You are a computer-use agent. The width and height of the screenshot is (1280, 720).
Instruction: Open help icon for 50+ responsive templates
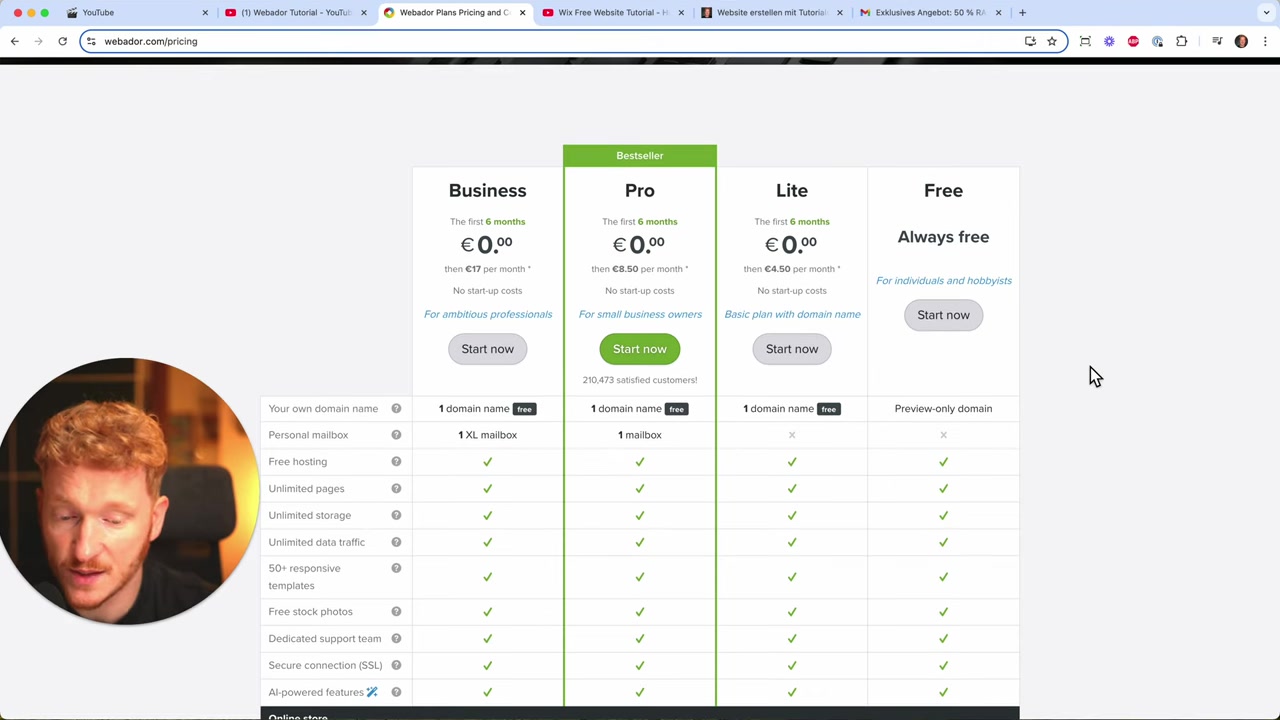[x=396, y=568]
